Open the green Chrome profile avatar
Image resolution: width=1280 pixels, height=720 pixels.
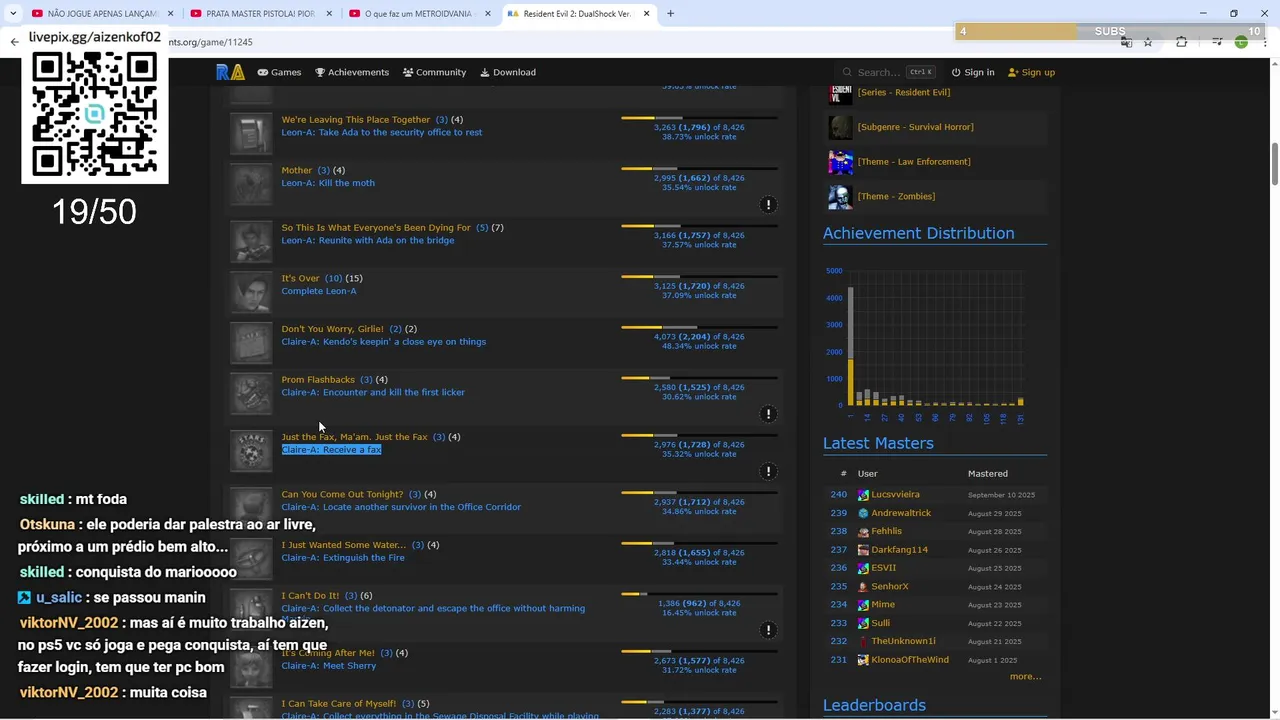pyautogui.click(x=1241, y=42)
